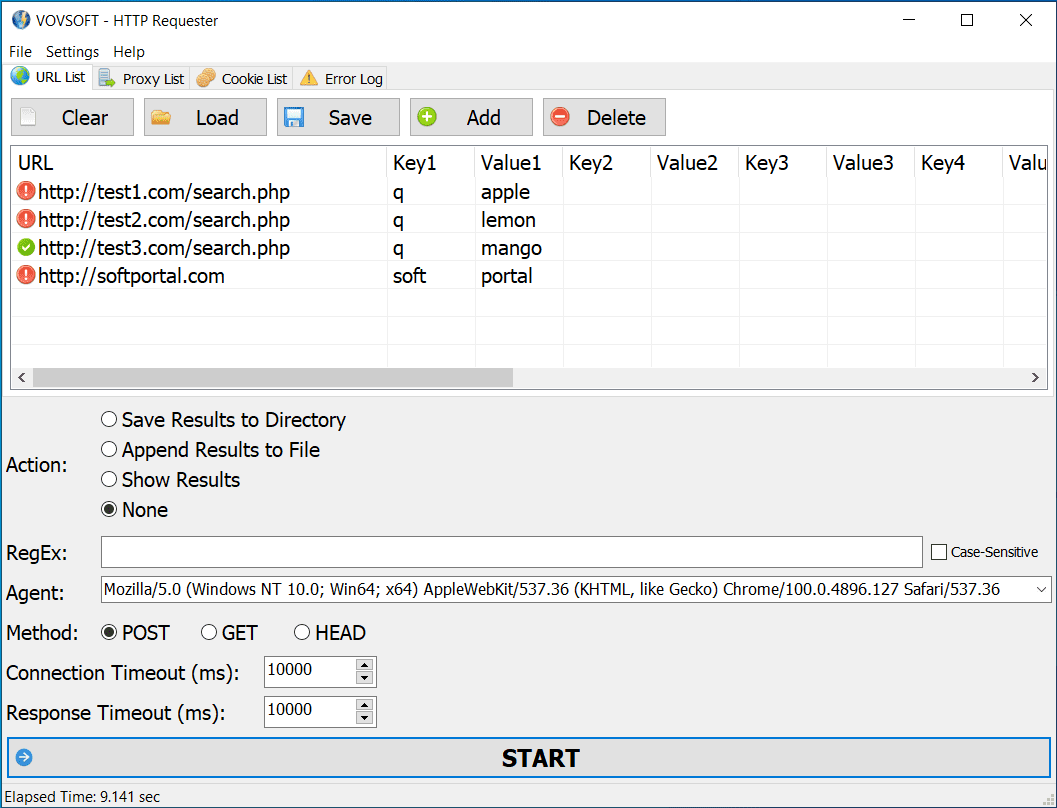Click the Clear button label
Image resolution: width=1057 pixels, height=808 pixels.
point(84,117)
